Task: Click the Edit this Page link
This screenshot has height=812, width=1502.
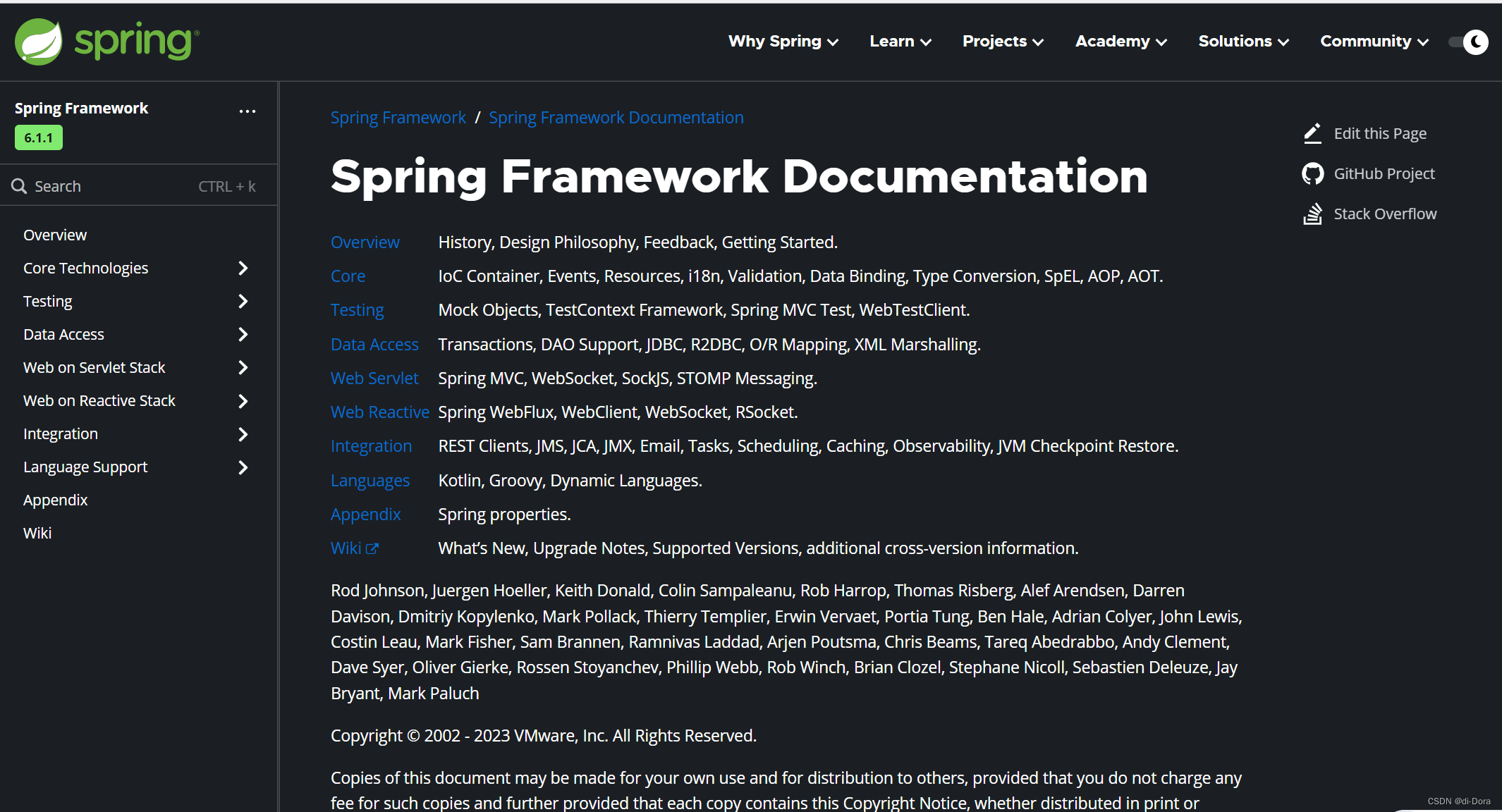Action: click(1380, 133)
